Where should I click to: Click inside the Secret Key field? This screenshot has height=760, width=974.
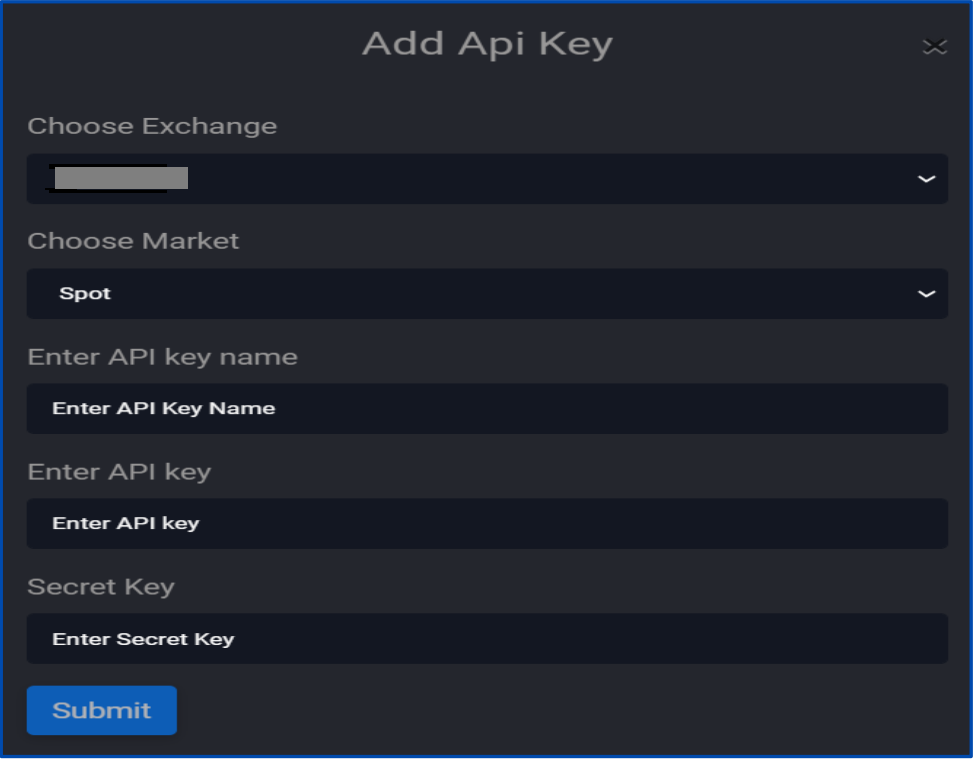point(487,638)
